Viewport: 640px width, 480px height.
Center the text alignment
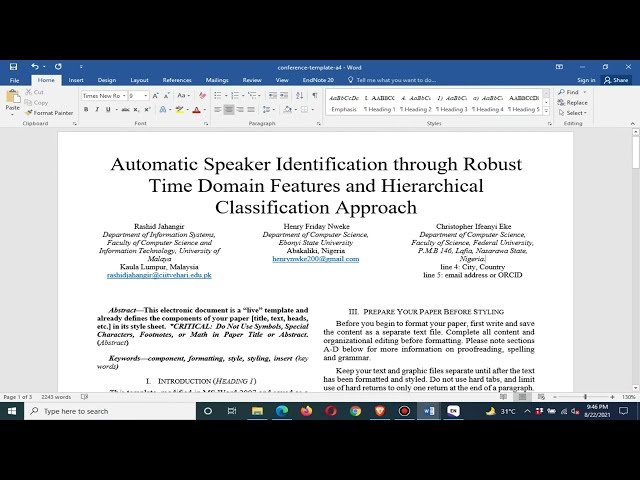tap(229, 109)
